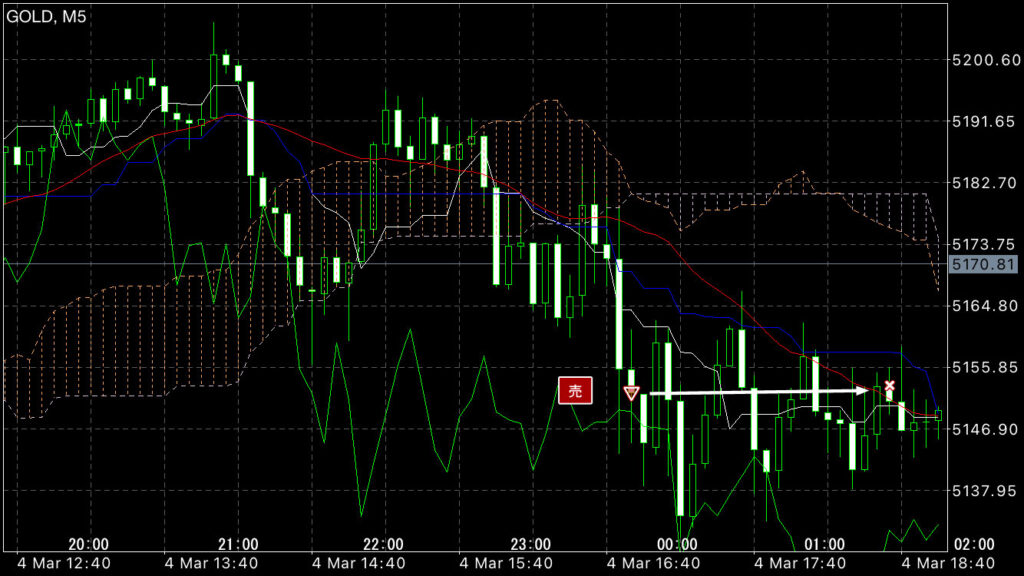
Task: Click the 5155.85 price axis label
Action: tap(985, 367)
